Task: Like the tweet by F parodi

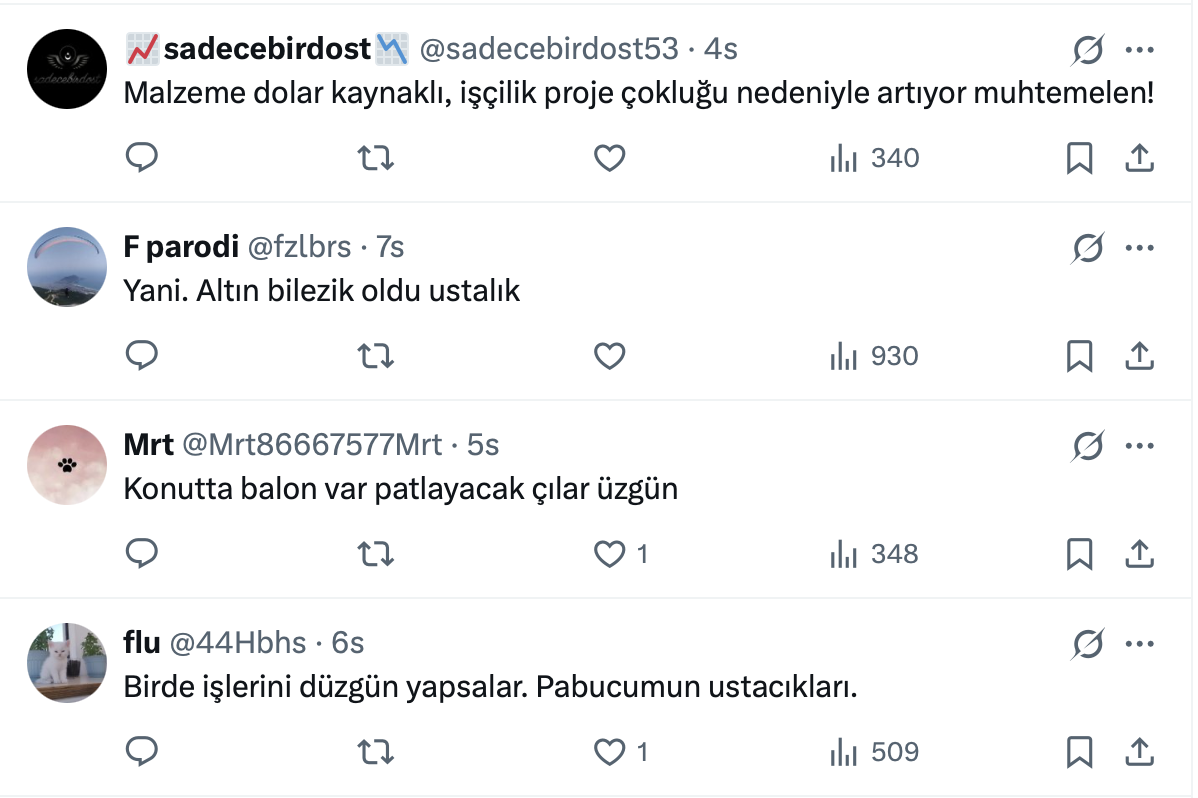Action: pos(609,356)
